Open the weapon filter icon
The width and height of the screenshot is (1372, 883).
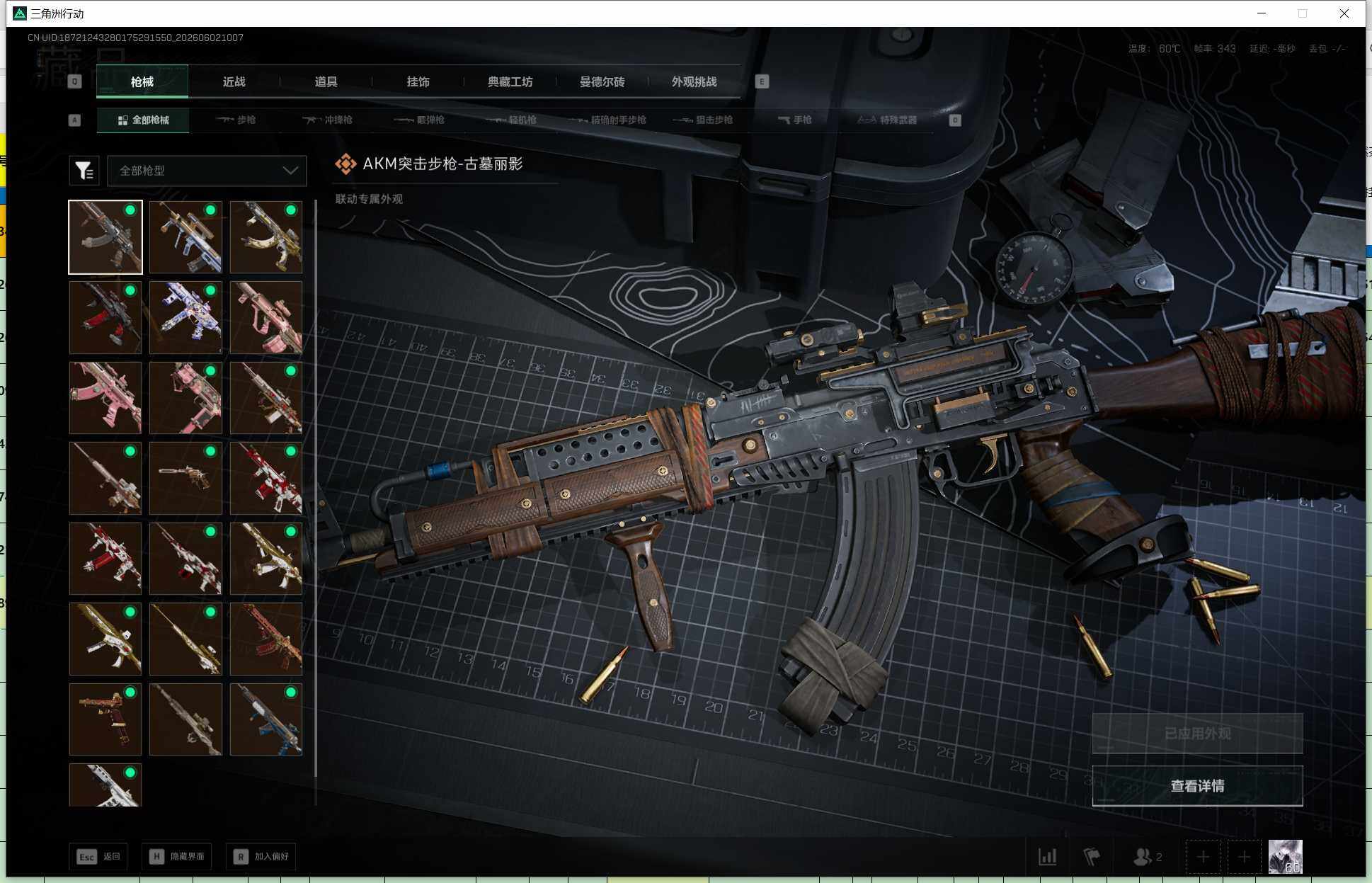(84, 171)
